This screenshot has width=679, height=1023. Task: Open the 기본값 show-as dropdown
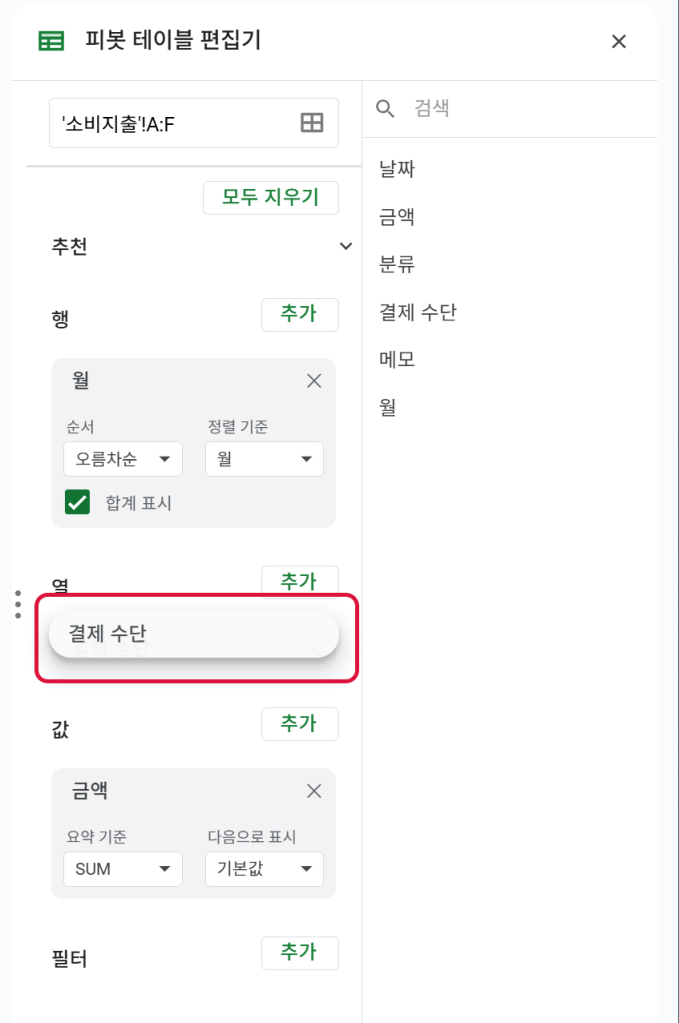[264, 869]
